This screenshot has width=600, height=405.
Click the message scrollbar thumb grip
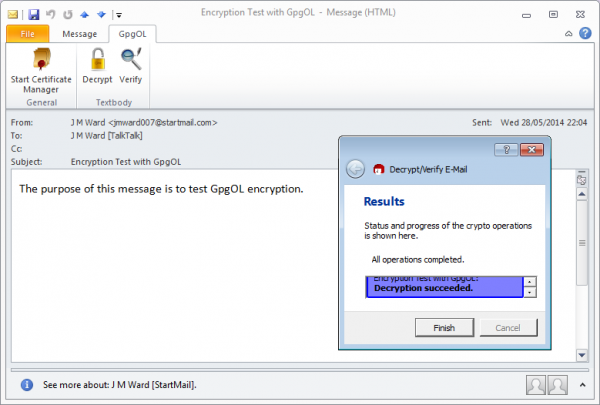pos(582,243)
